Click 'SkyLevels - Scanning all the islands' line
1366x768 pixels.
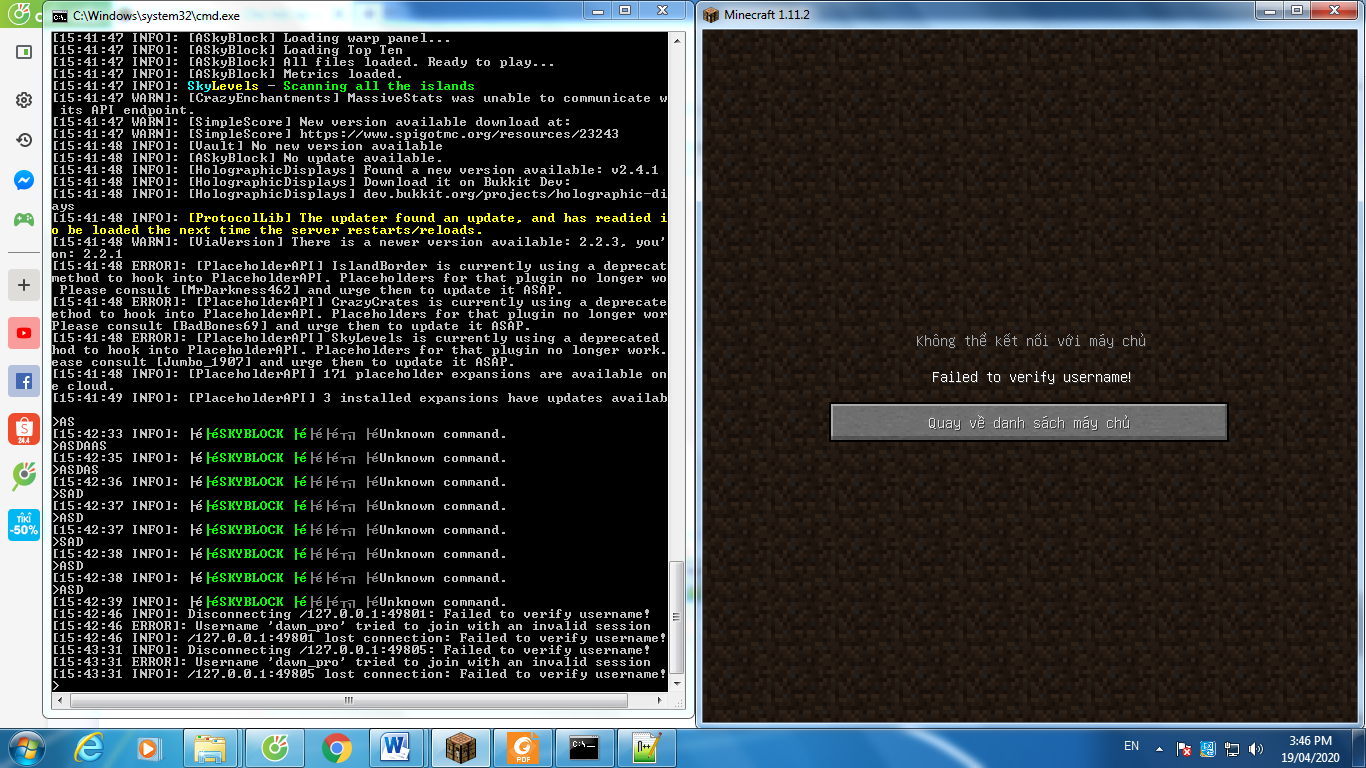pyautogui.click(x=331, y=86)
